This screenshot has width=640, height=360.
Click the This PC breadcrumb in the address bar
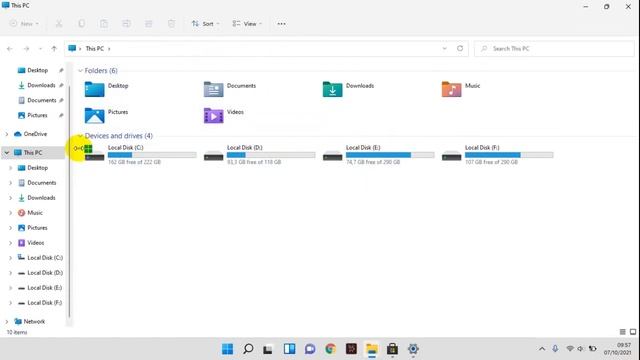click(95, 49)
